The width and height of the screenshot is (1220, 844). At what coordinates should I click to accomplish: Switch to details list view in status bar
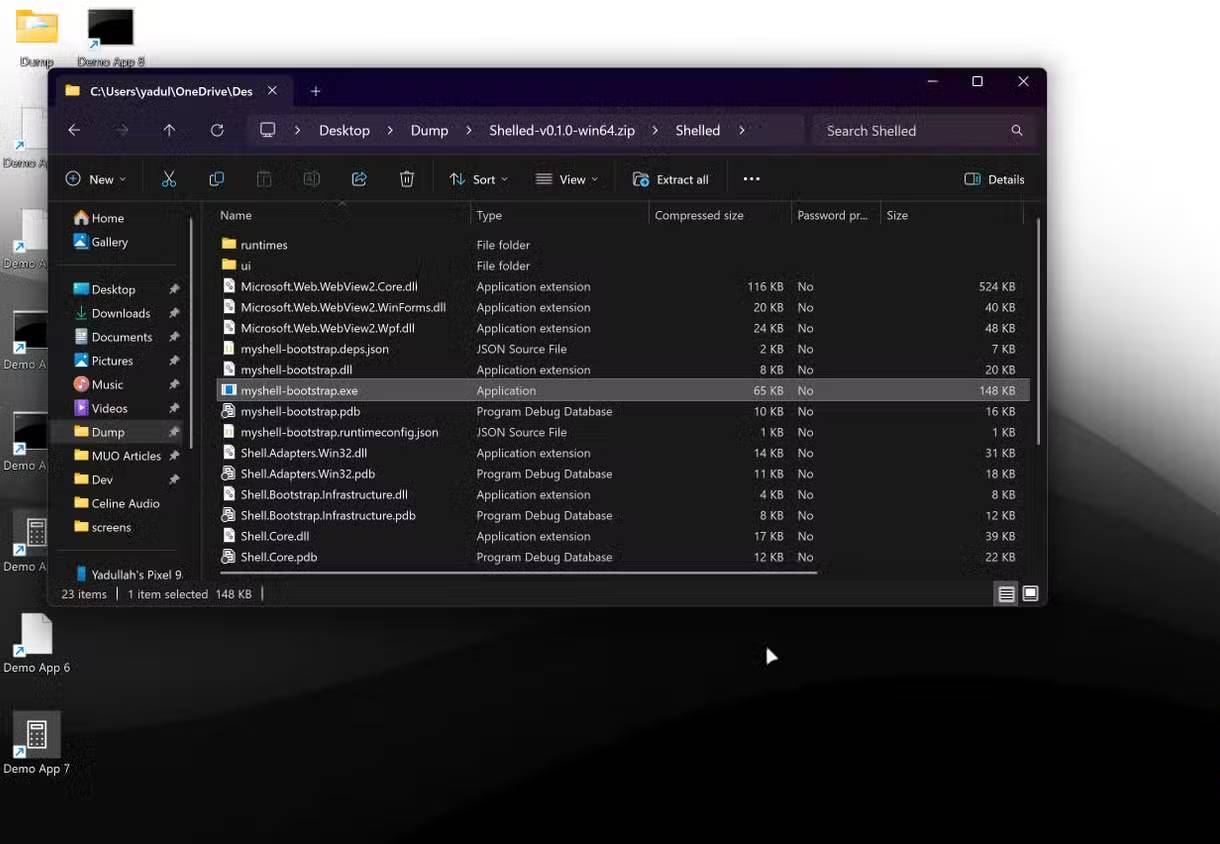[1006, 594]
